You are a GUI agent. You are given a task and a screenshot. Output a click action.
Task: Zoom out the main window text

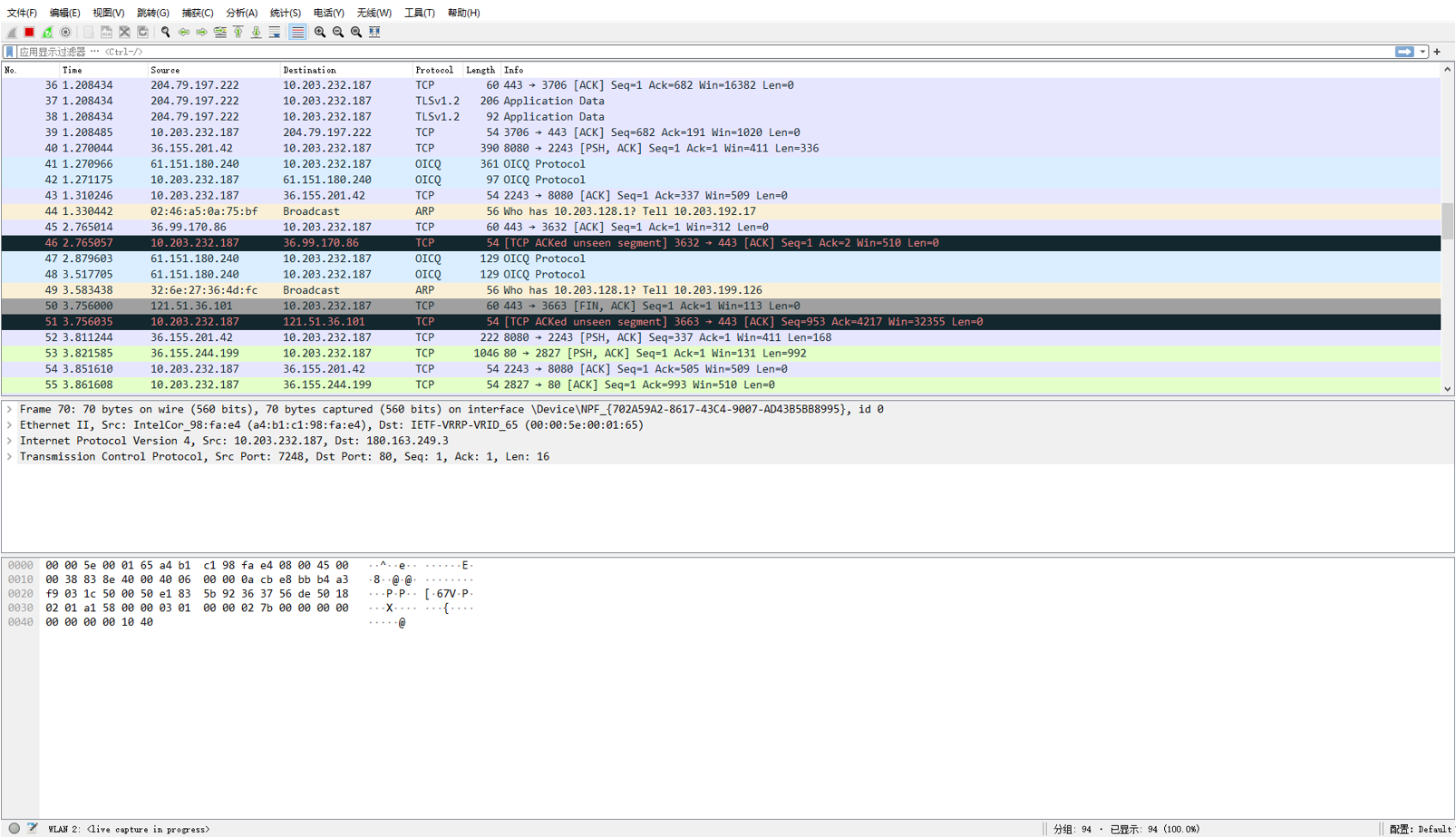[337, 32]
